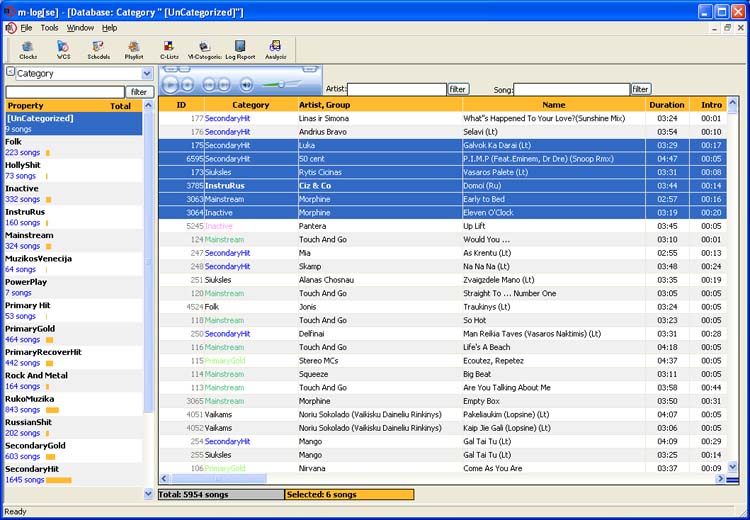Image resolution: width=750 pixels, height=520 pixels.
Task: Click the Stop button in player
Action: [187, 85]
